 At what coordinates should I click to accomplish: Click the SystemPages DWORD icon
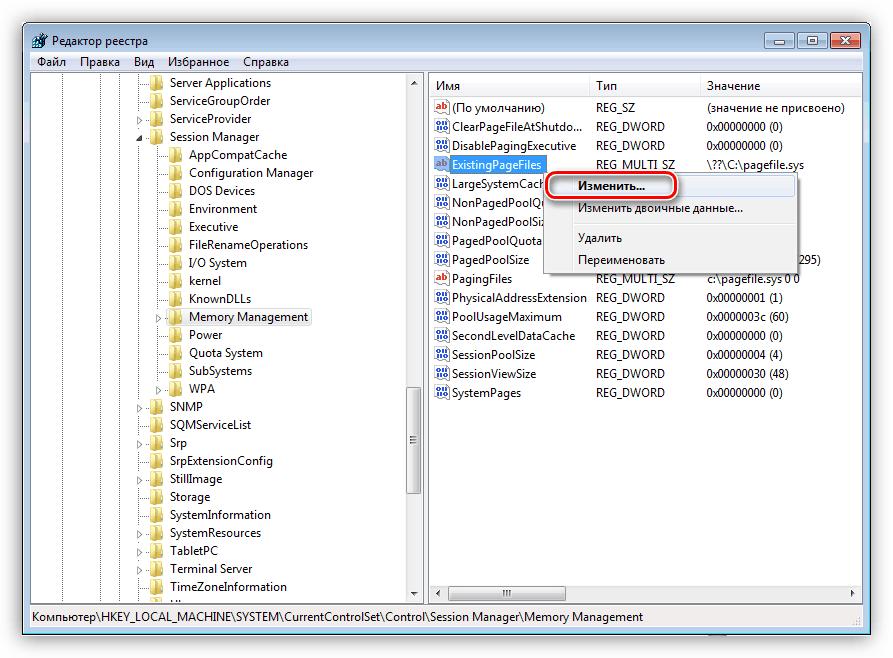point(441,393)
